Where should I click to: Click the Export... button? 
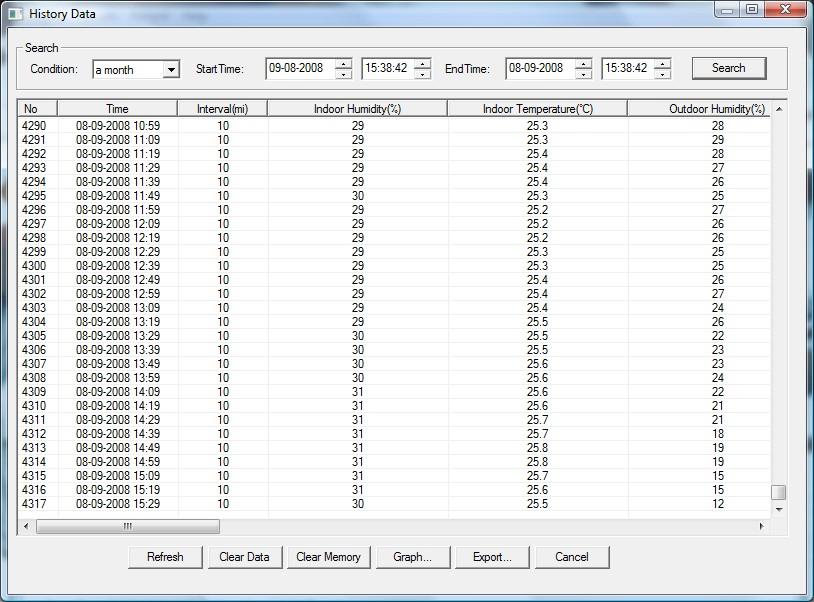(491, 557)
